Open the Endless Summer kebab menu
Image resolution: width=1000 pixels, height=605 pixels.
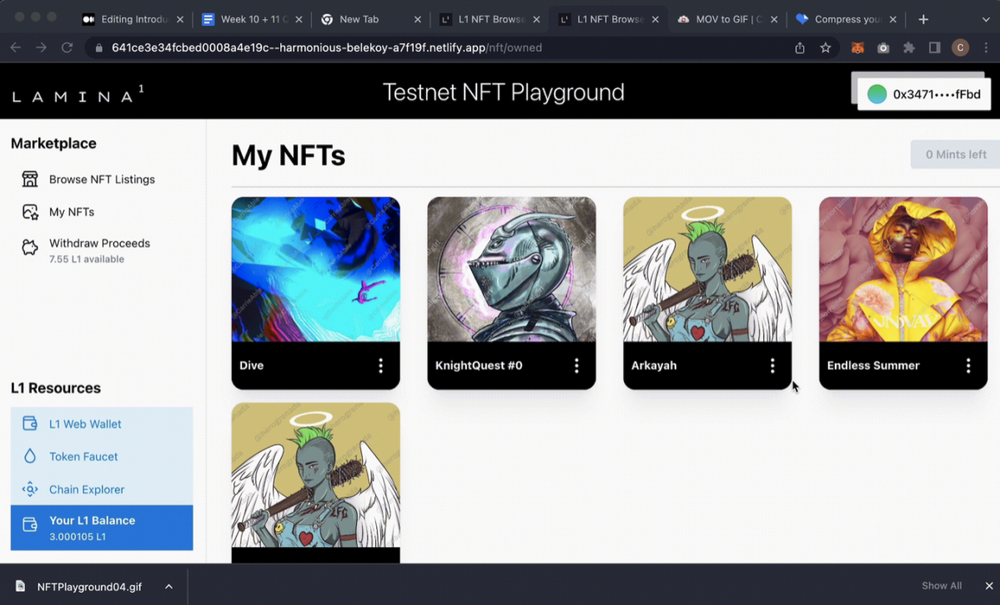click(x=968, y=365)
